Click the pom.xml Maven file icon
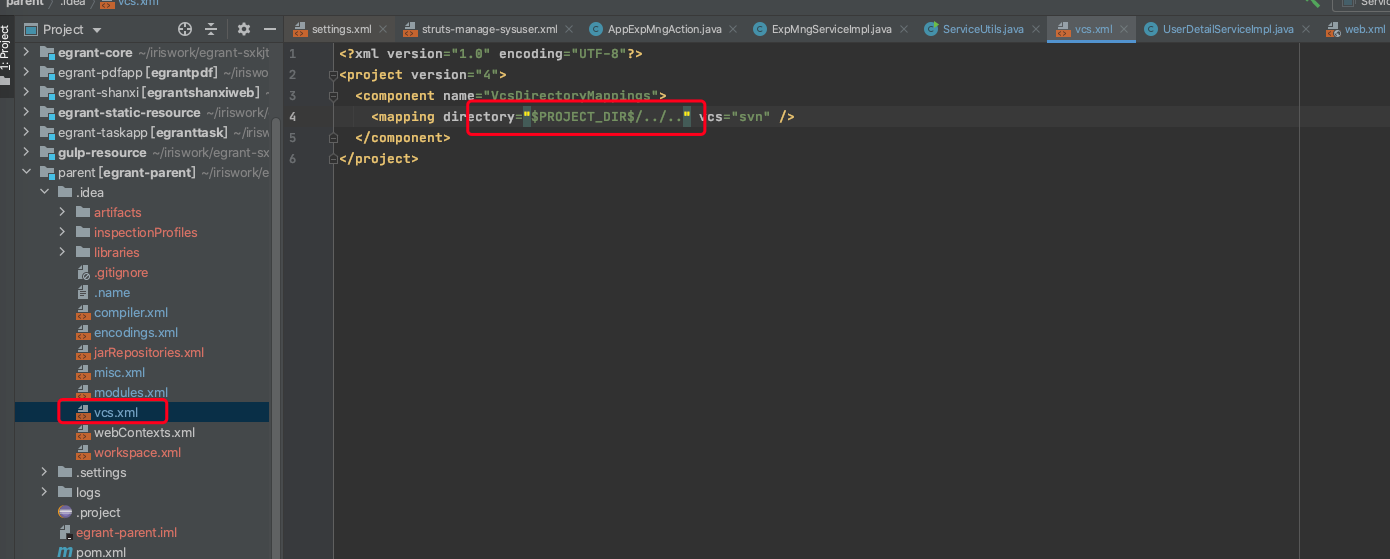 pos(65,552)
